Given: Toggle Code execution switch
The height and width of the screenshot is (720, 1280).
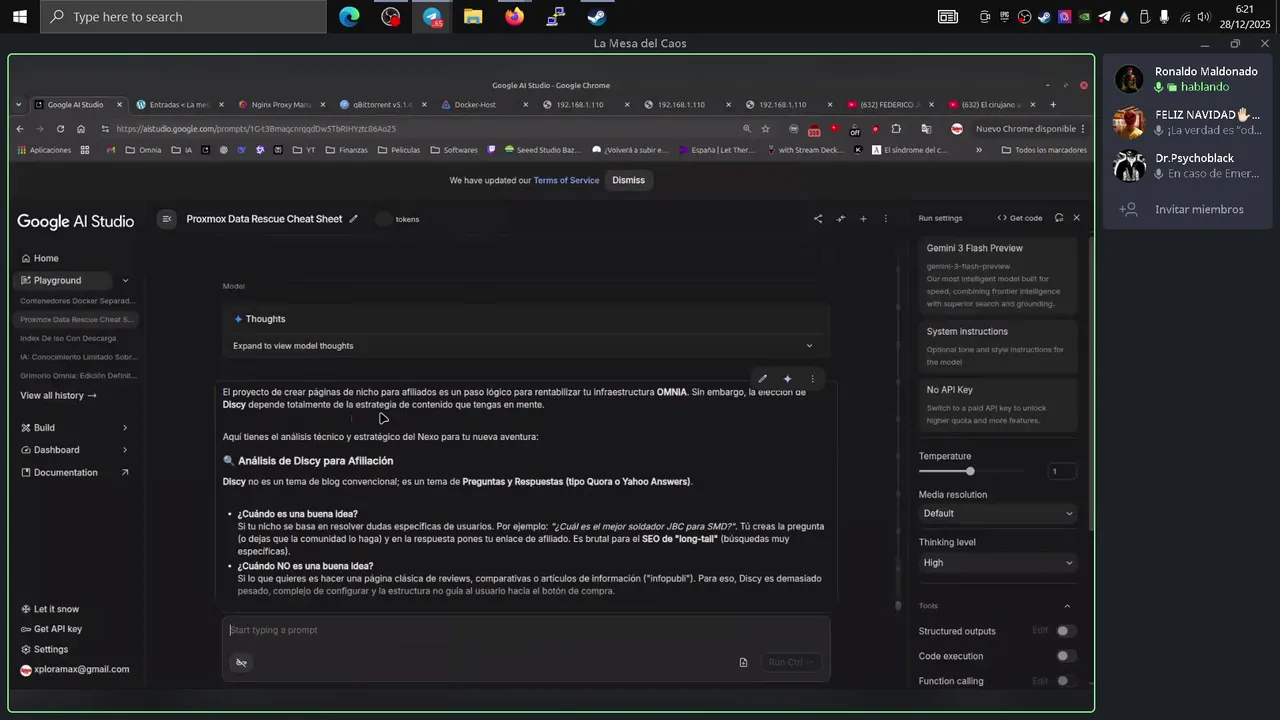Looking at the screenshot, I should (1066, 656).
